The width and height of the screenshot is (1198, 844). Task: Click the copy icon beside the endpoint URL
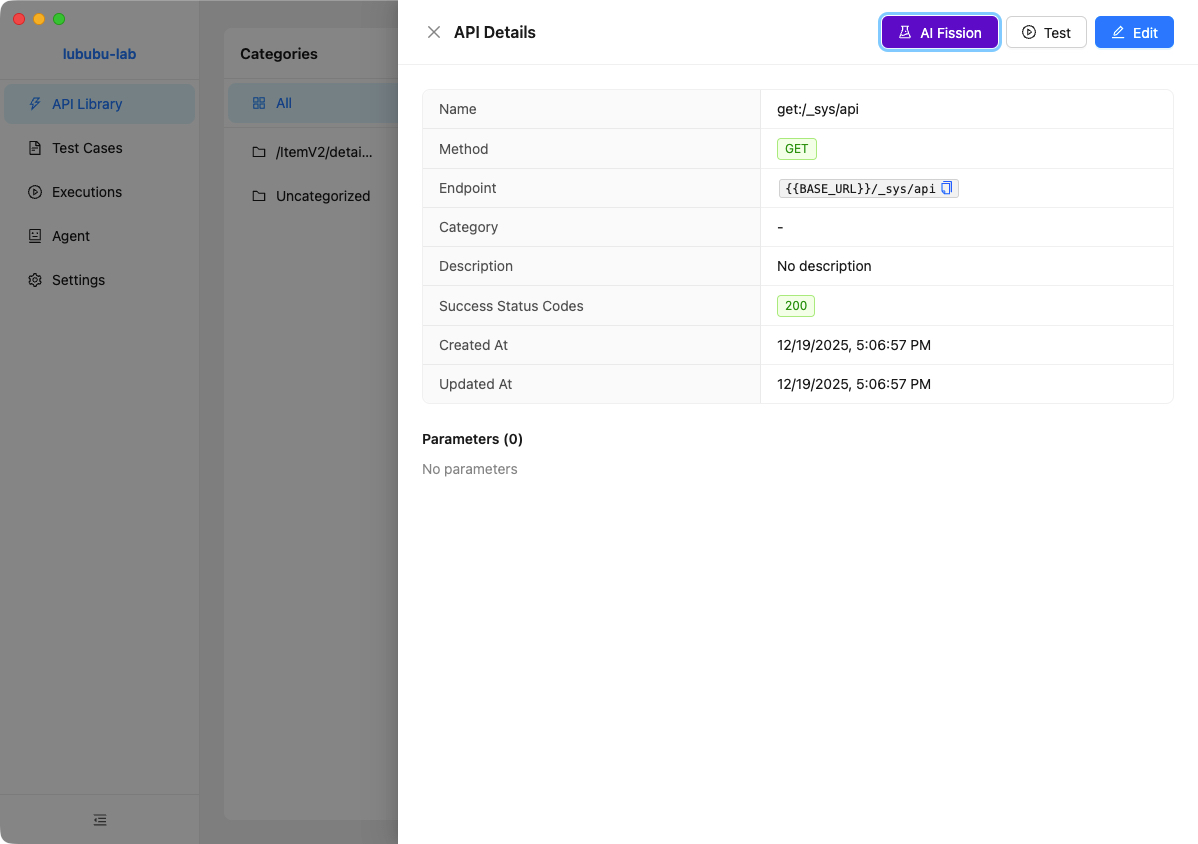pos(947,188)
